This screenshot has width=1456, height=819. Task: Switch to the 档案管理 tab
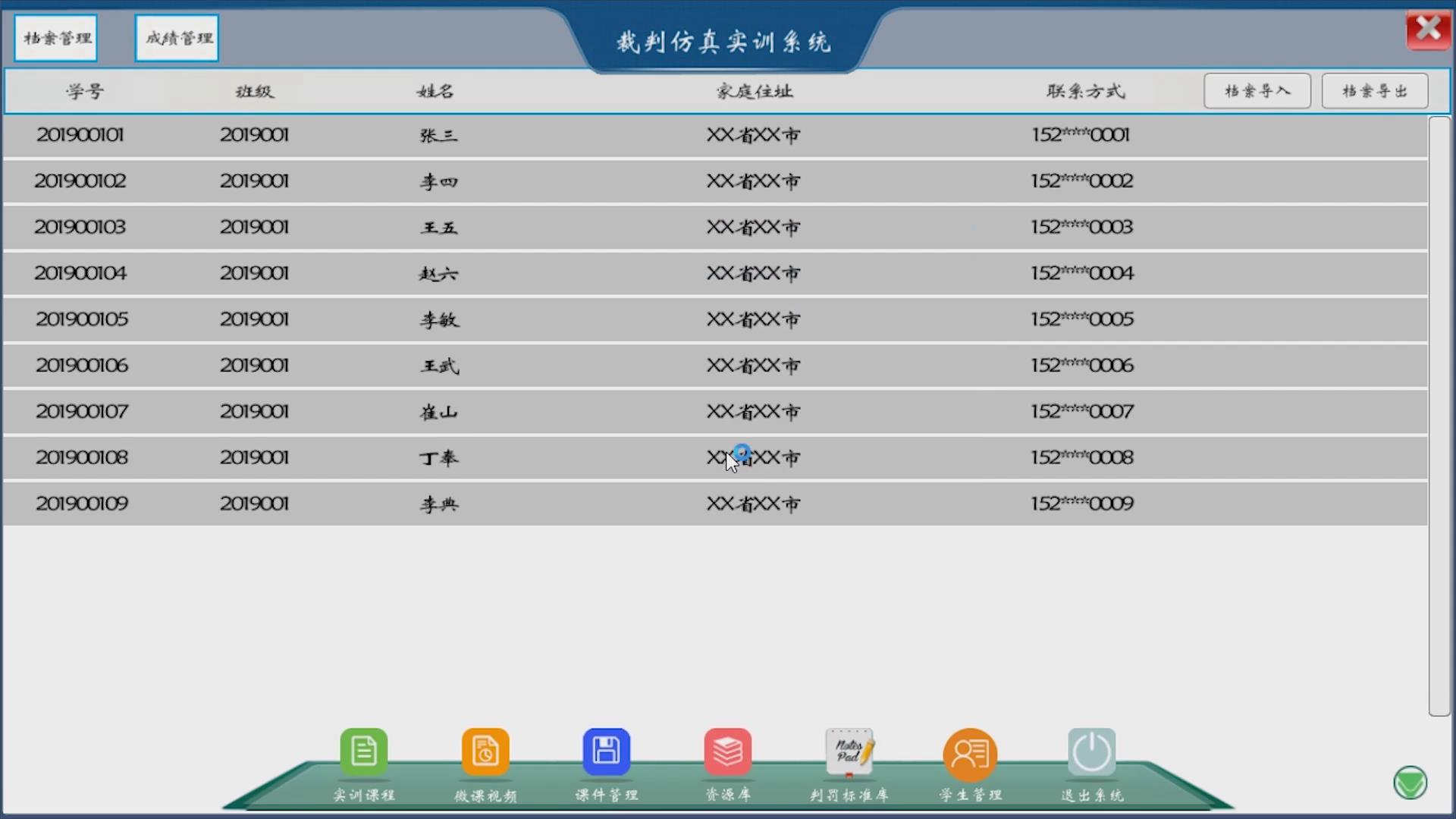click(x=56, y=38)
